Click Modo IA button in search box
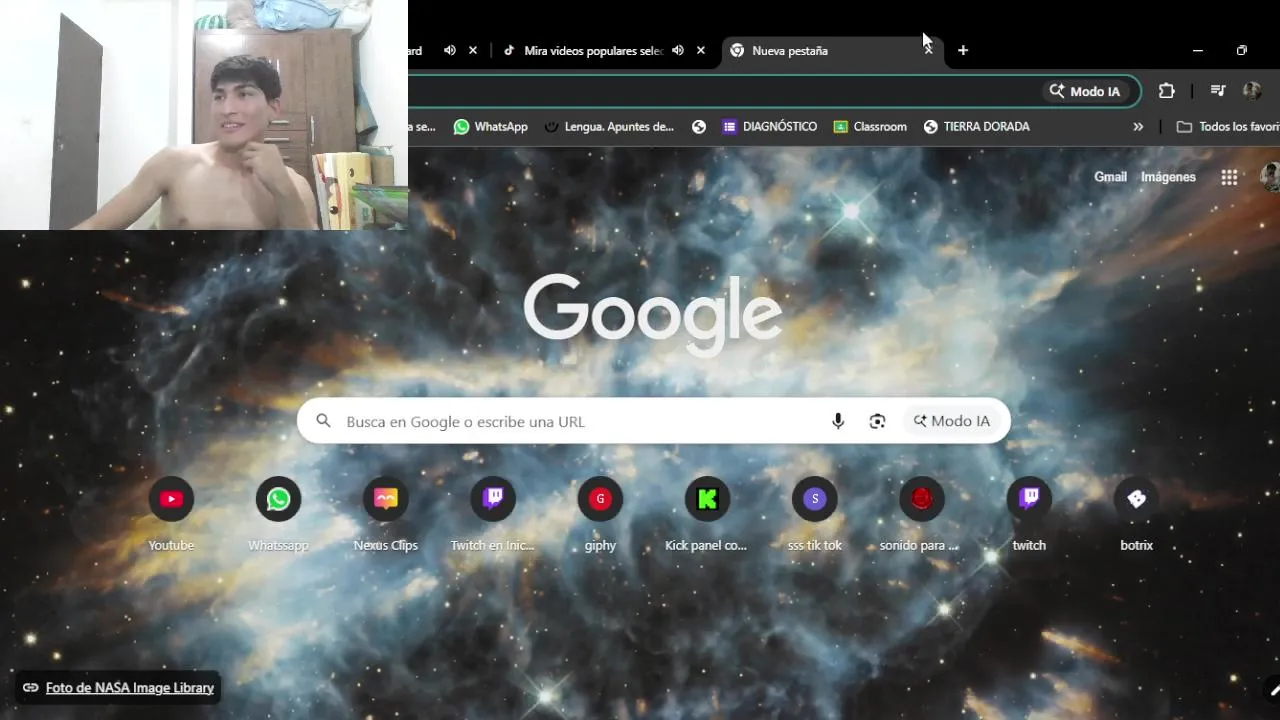 pyautogui.click(x=952, y=421)
